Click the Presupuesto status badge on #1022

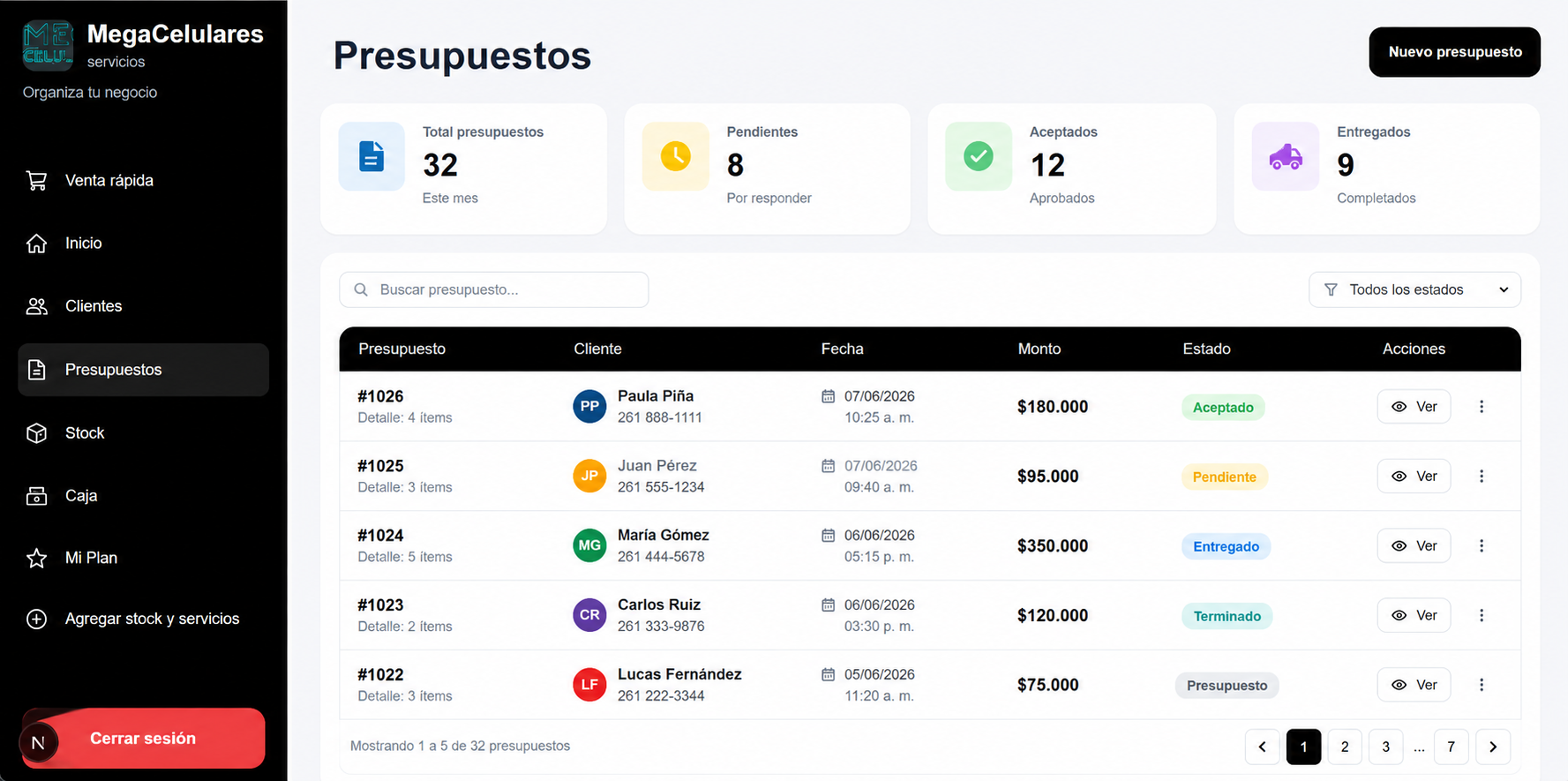pos(1227,686)
